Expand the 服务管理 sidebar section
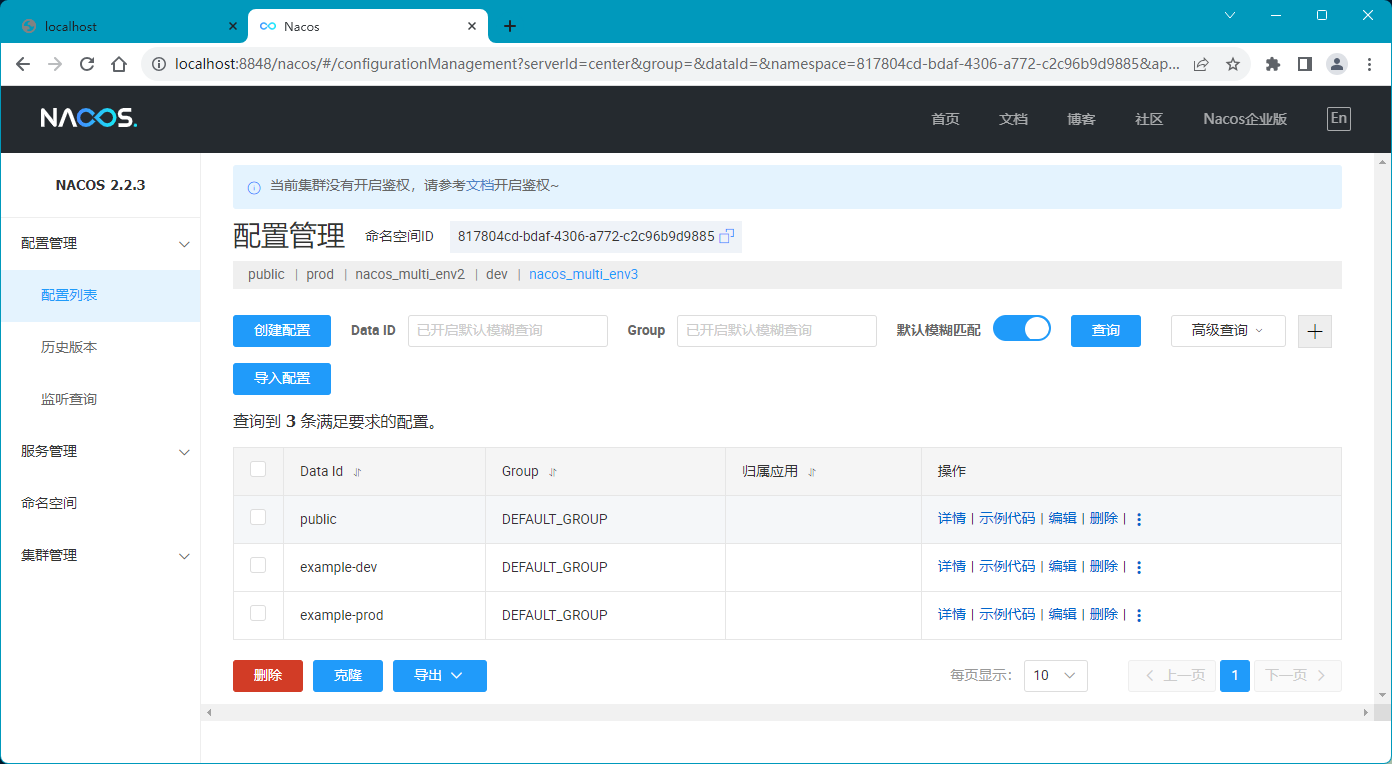The width and height of the screenshot is (1392, 764). coord(100,452)
